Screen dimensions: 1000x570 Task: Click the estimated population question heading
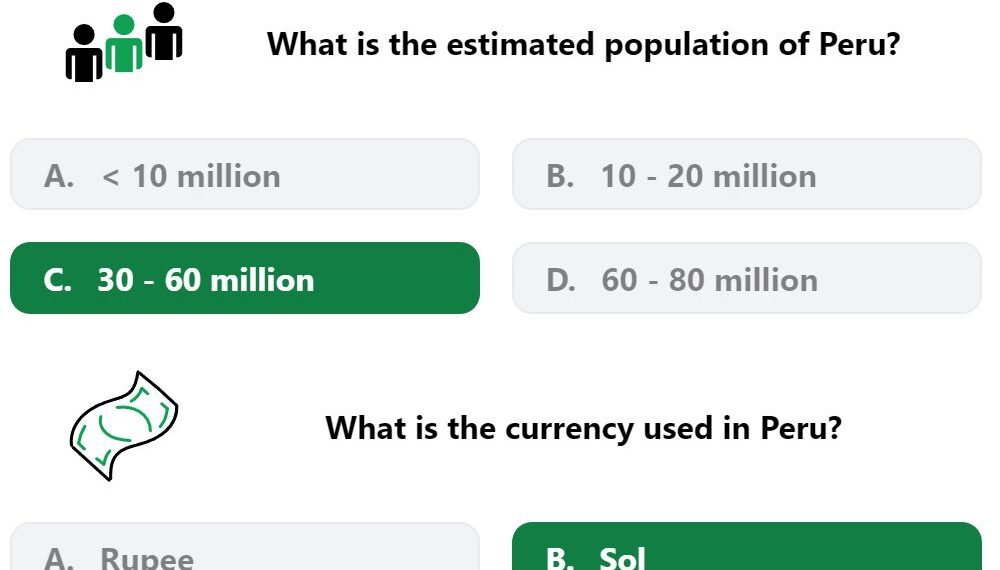point(583,45)
